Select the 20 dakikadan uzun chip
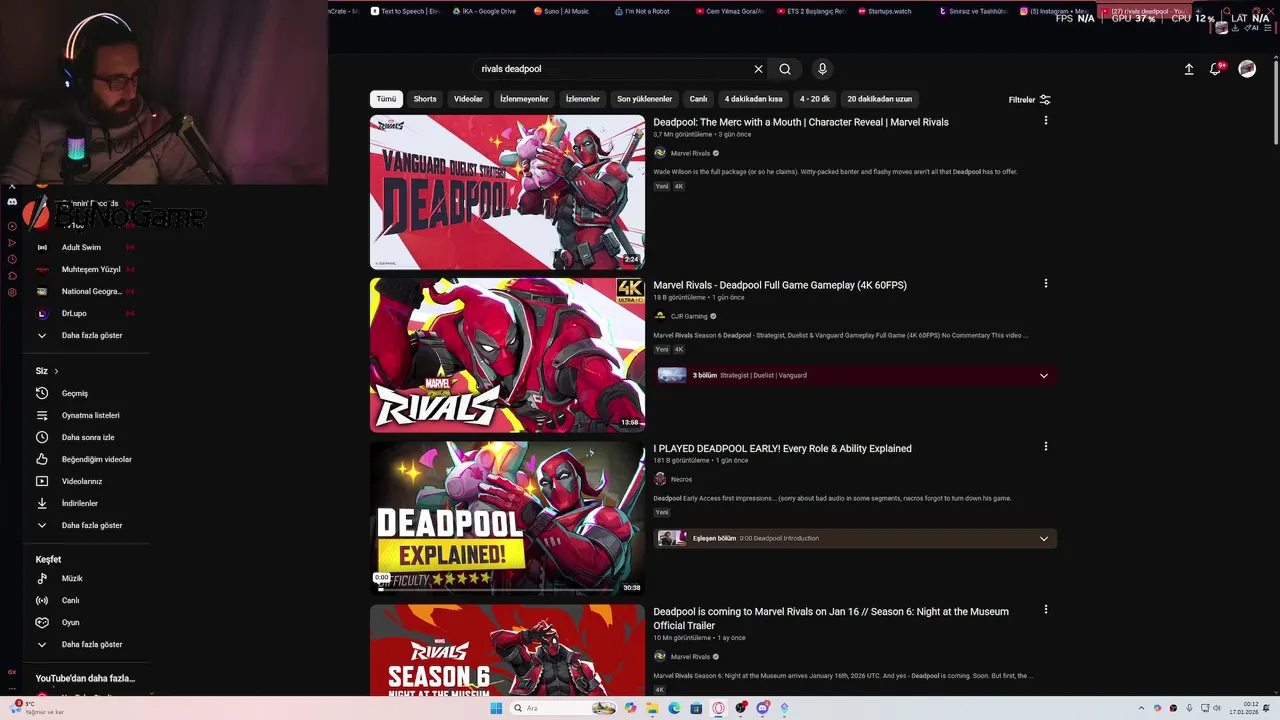 coord(879,99)
